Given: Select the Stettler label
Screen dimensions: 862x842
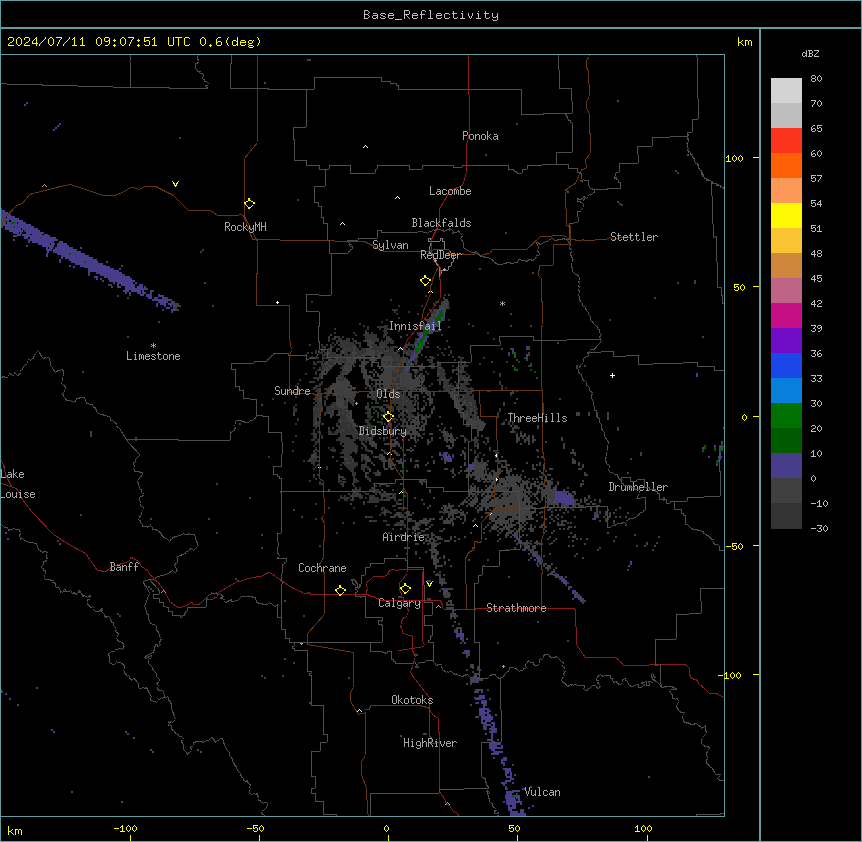Looking at the screenshot, I should [x=634, y=237].
